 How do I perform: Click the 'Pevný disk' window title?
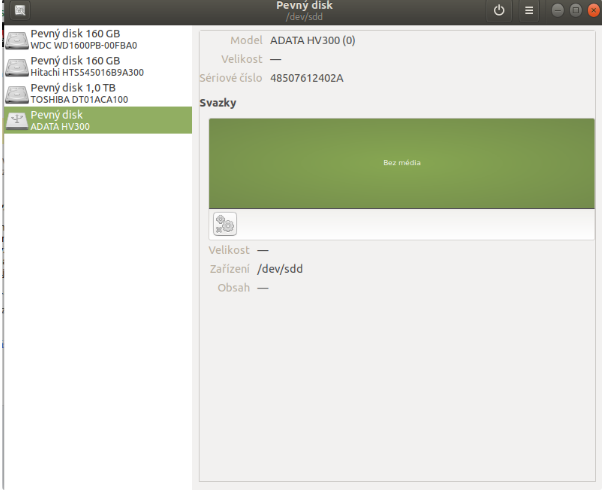pos(304,5)
